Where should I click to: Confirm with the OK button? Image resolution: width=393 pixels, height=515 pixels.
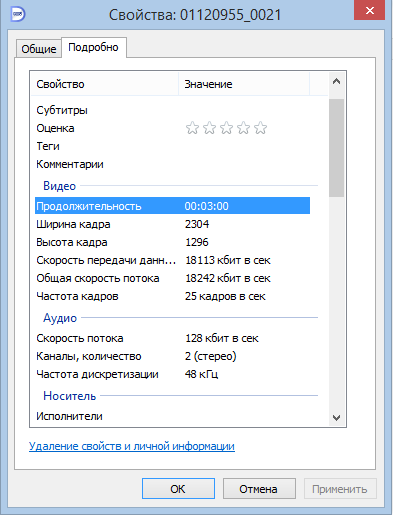[178, 489]
